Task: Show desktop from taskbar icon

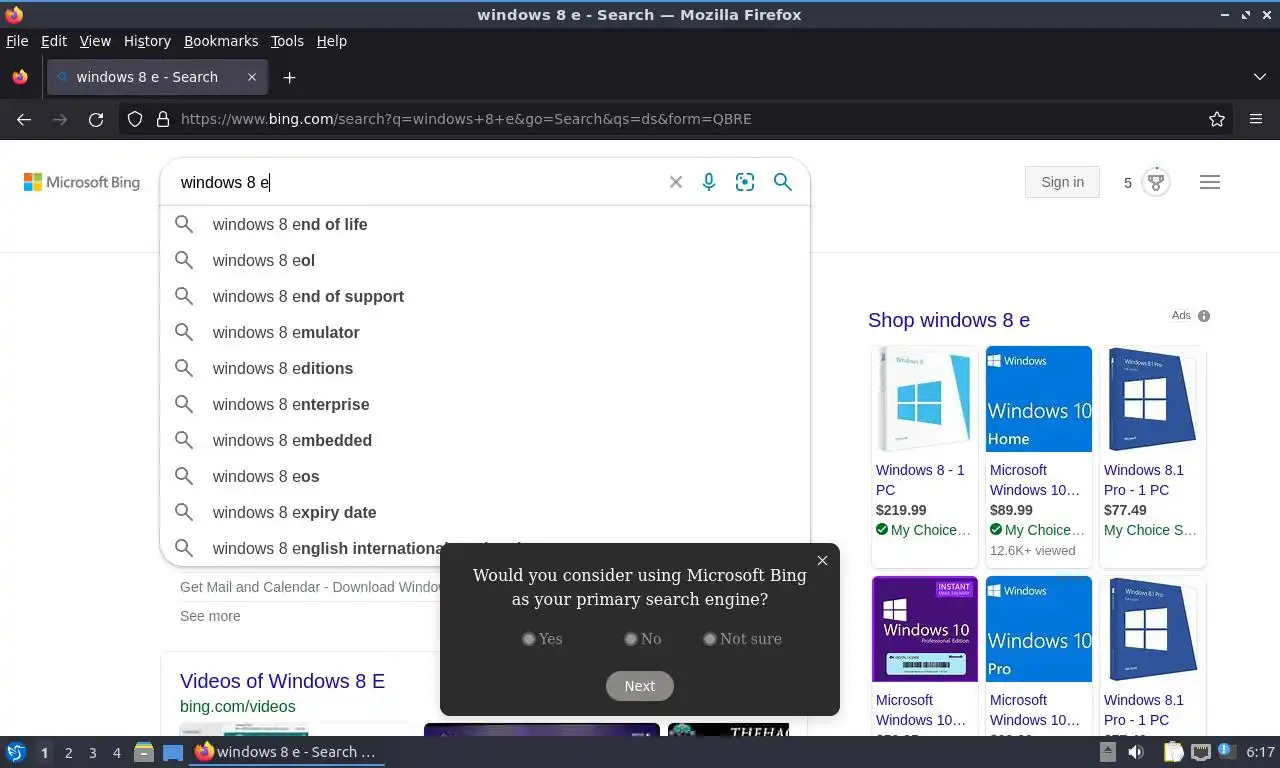Action: pos(173,752)
